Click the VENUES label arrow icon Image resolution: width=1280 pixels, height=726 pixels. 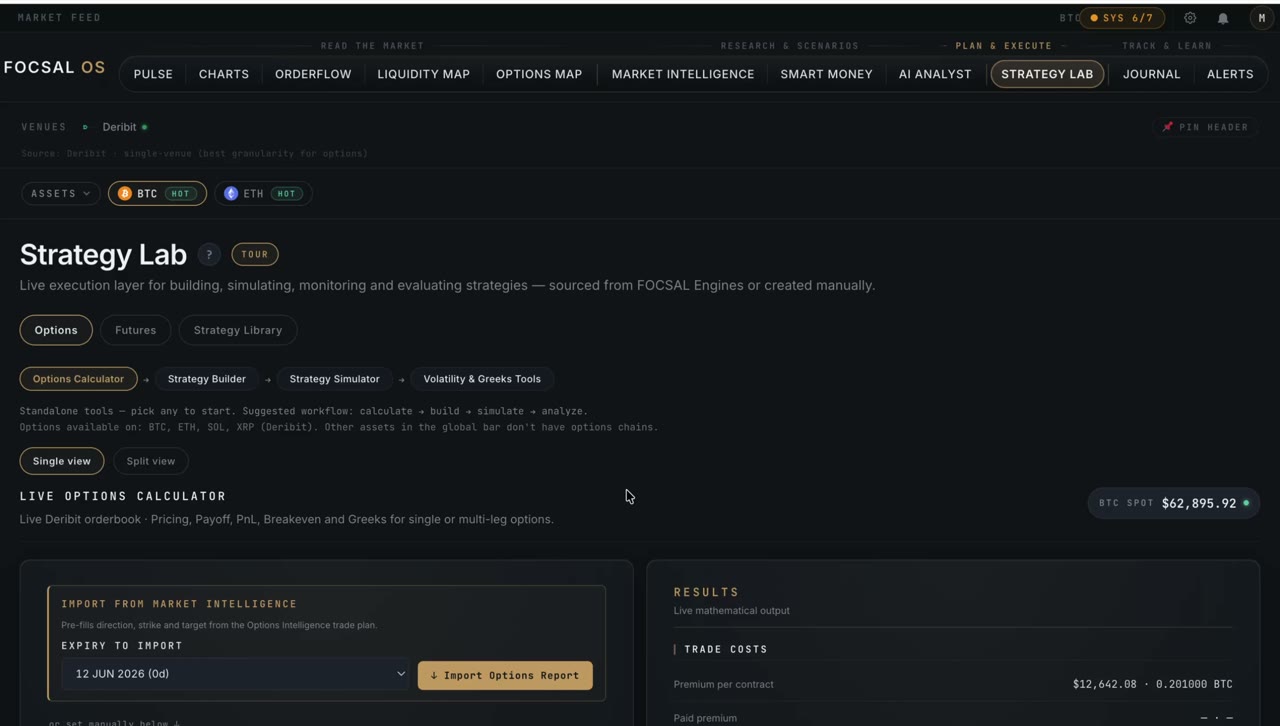85,127
